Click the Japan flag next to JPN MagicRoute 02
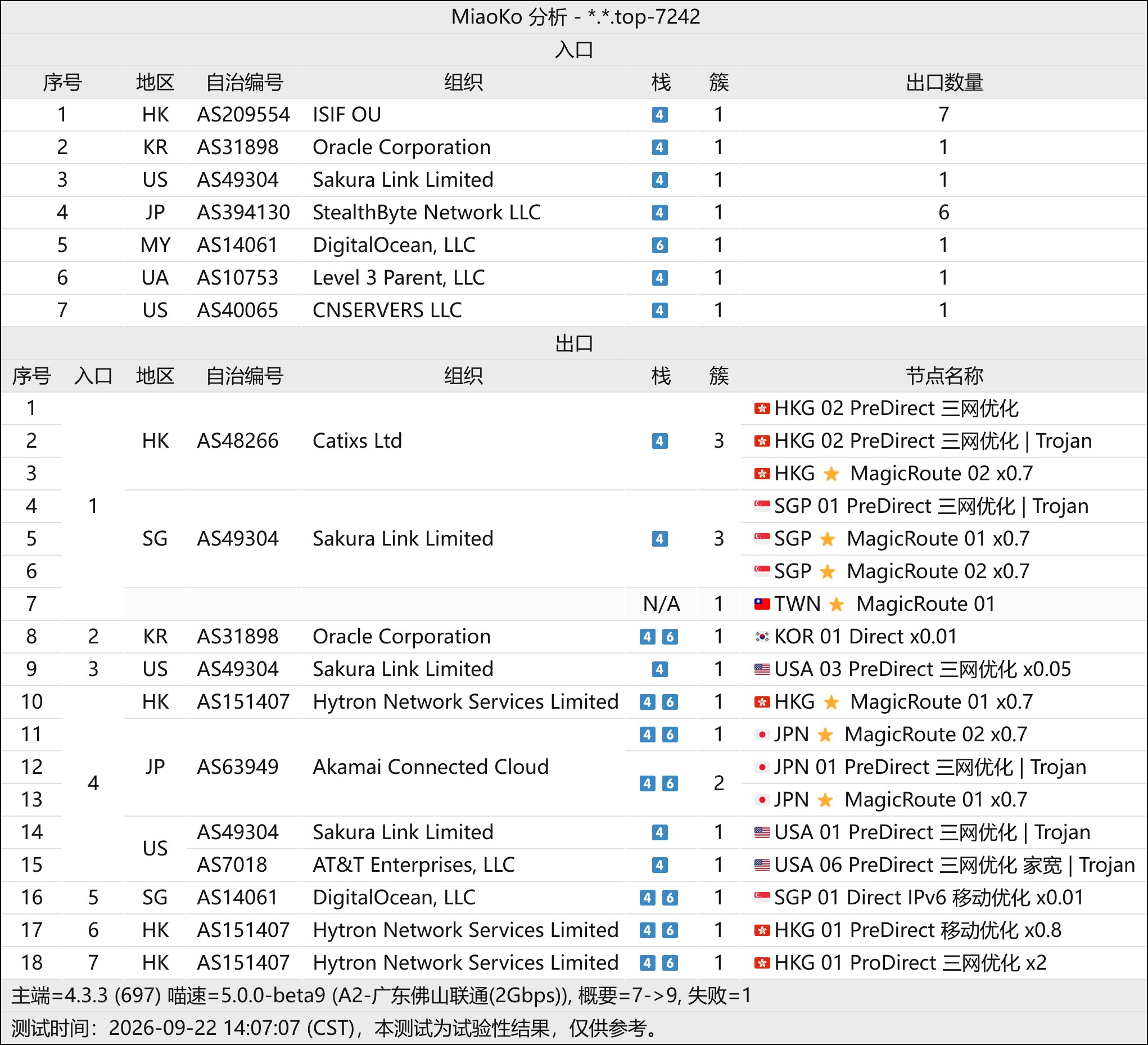The image size is (1148, 1045). (762, 735)
